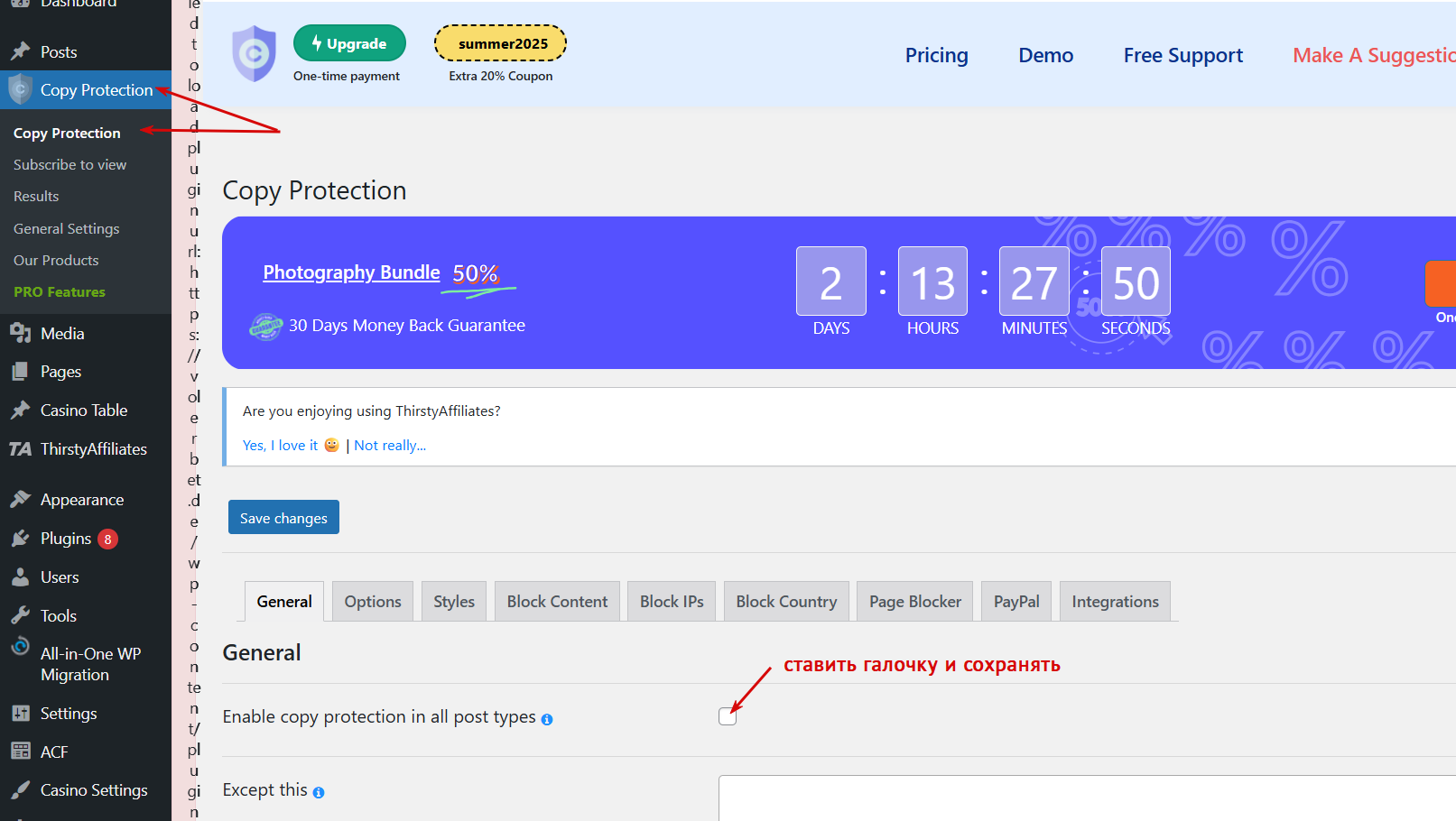Open the Styles tab
The width and height of the screenshot is (1456, 821).
(x=454, y=601)
